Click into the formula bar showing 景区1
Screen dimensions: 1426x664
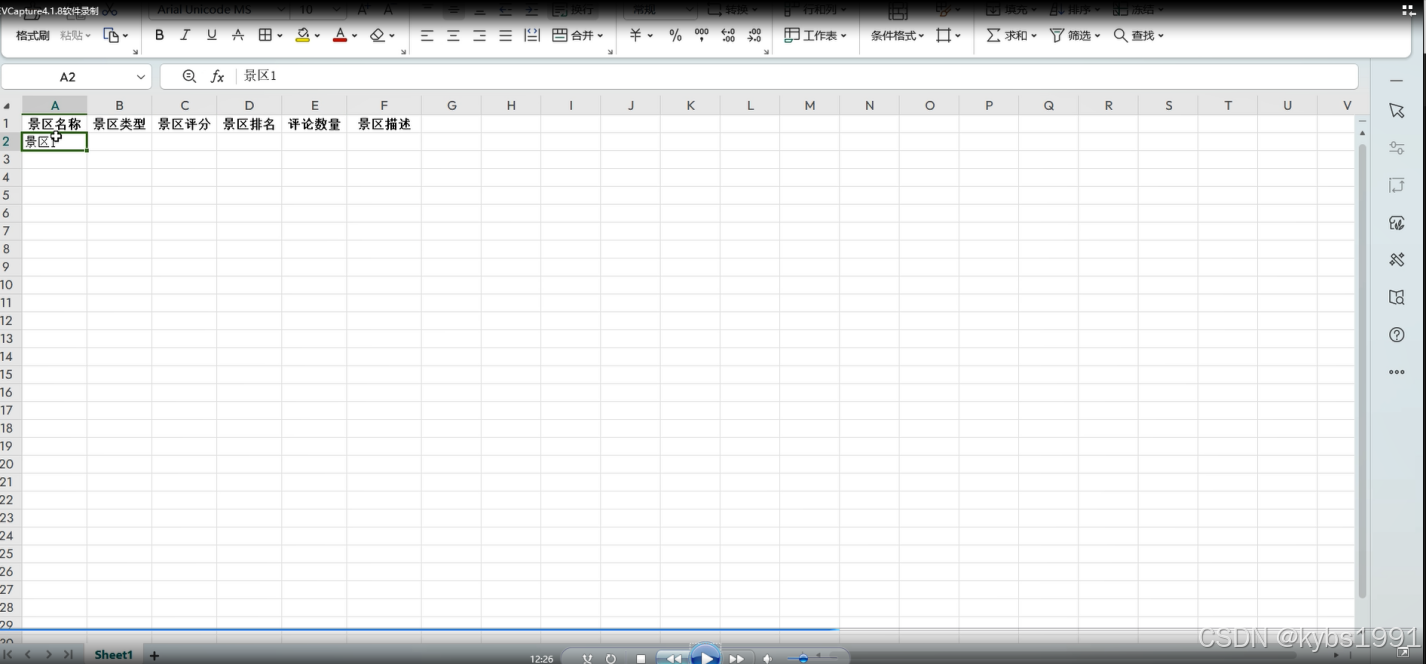(797, 76)
